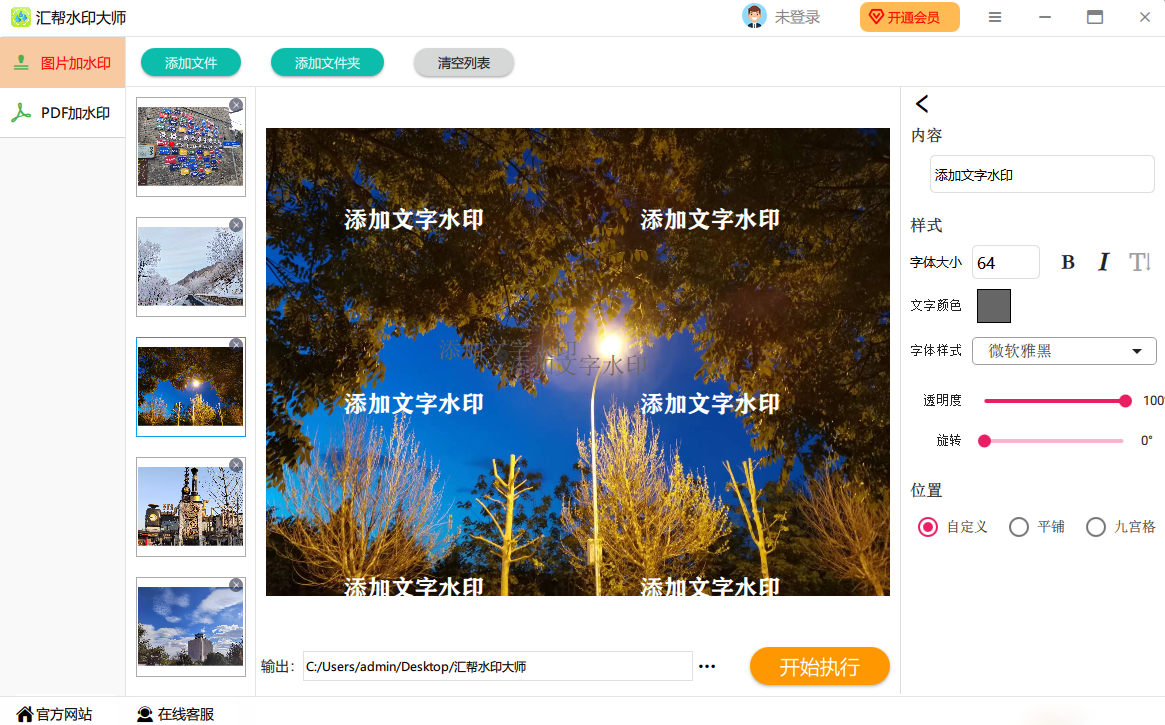This screenshot has width=1165, height=725.
Task: Click the back arrow in settings panel
Action: pyautogui.click(x=922, y=104)
